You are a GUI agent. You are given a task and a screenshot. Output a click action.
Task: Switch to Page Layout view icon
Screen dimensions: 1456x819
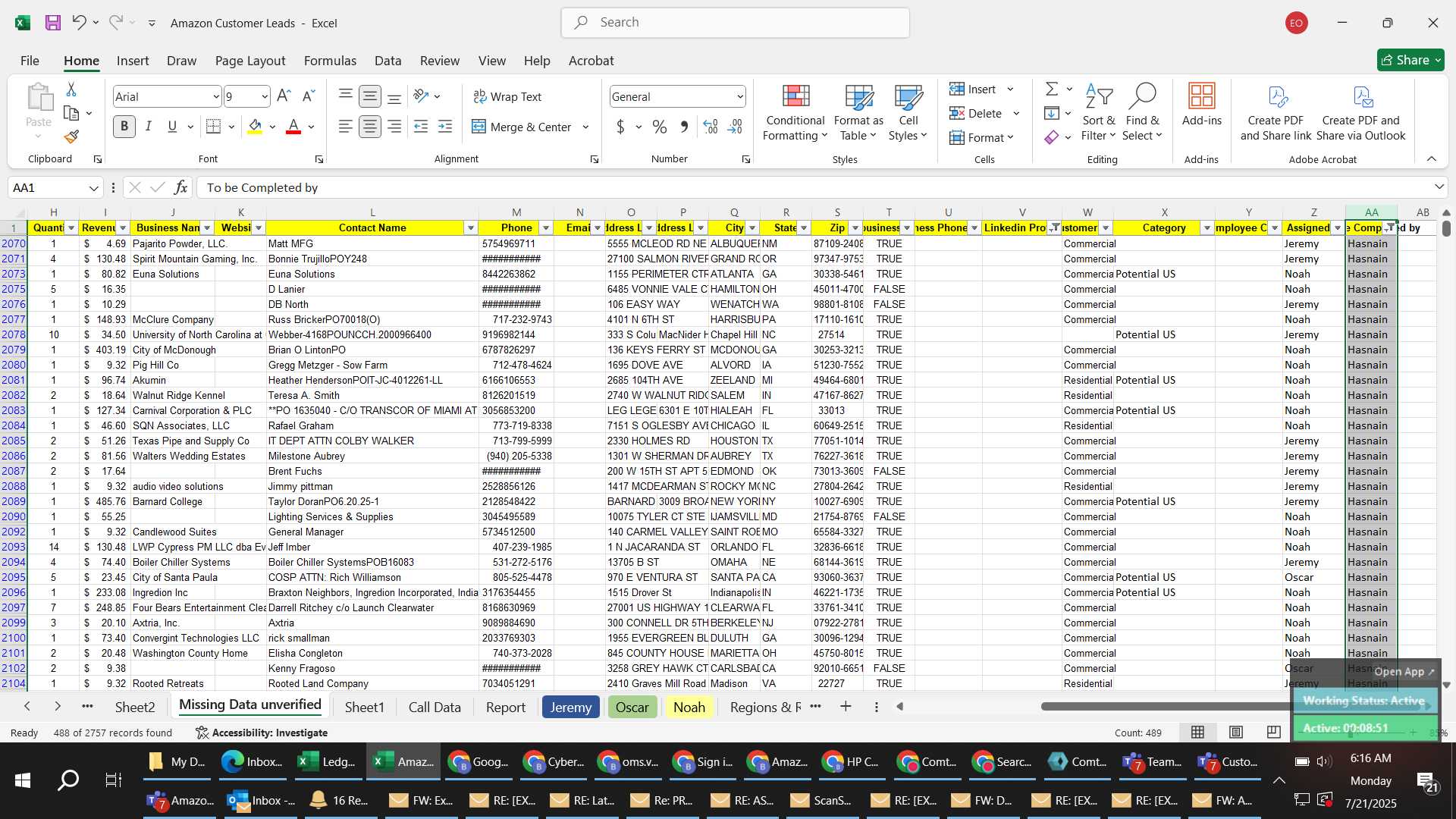pyautogui.click(x=1236, y=733)
